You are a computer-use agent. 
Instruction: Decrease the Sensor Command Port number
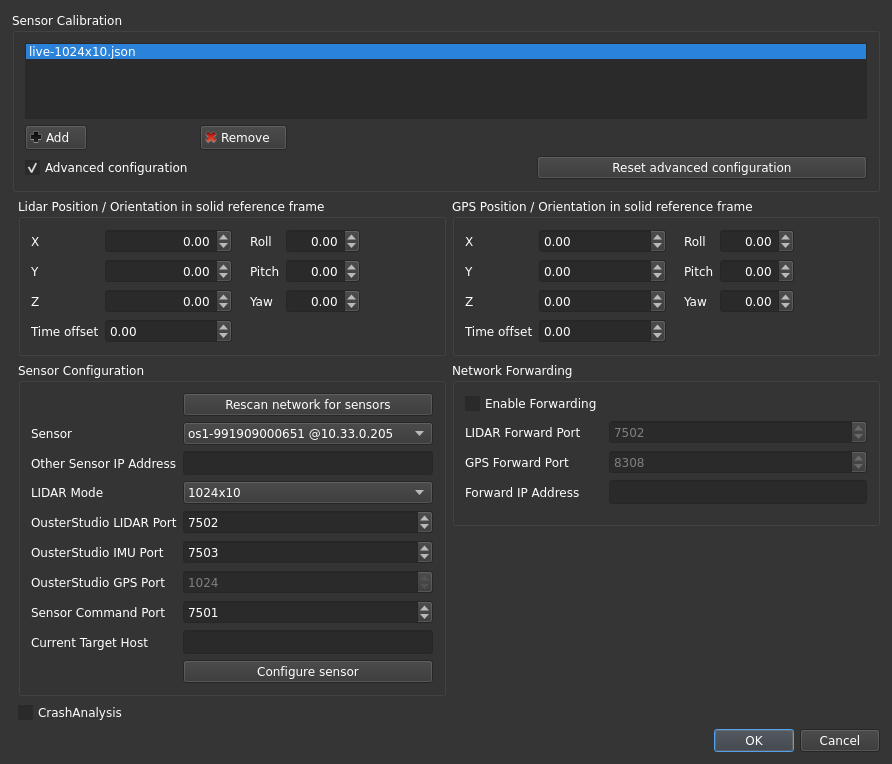(425, 617)
